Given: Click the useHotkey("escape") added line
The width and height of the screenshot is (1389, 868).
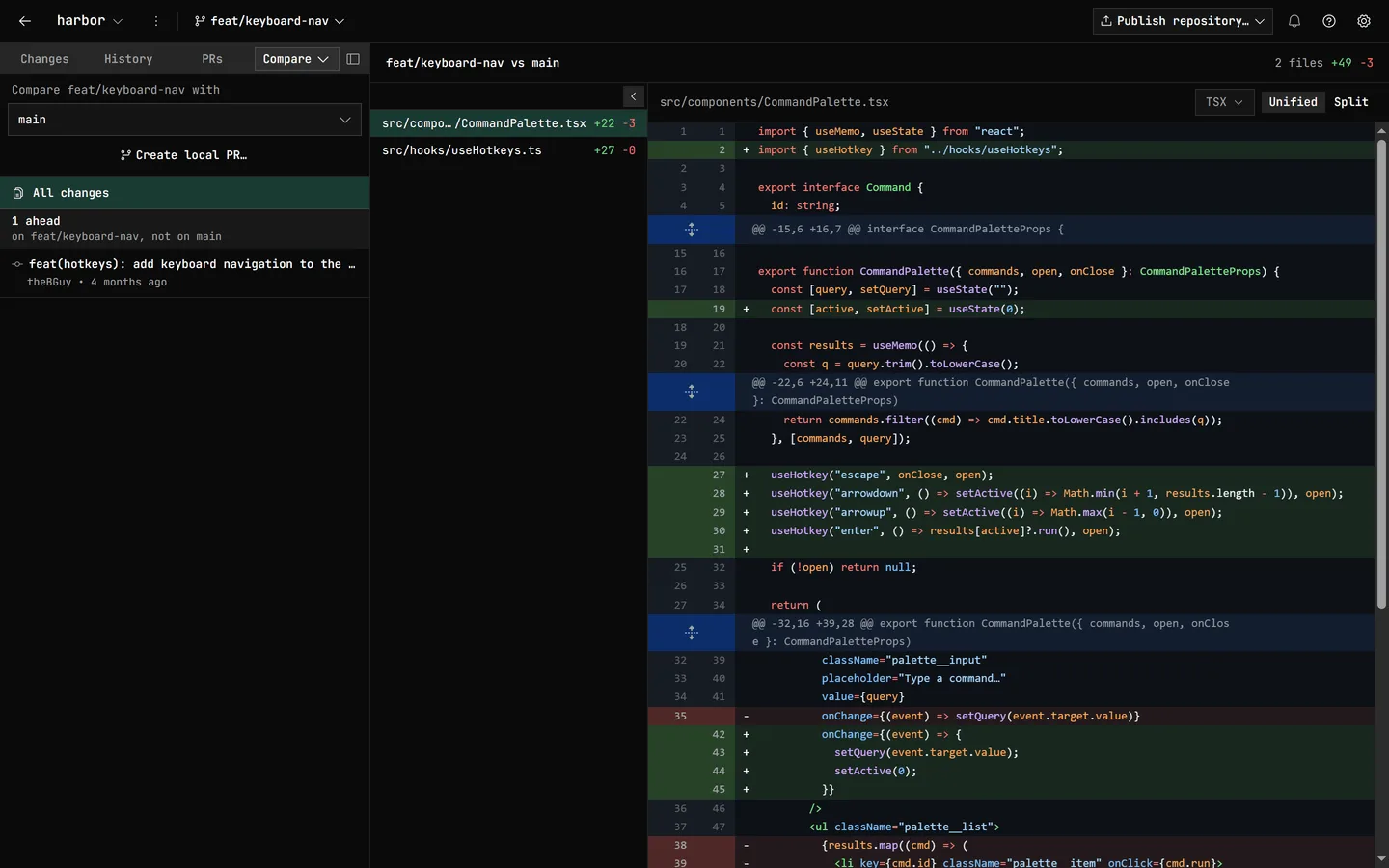Looking at the screenshot, I should 1011,475.
